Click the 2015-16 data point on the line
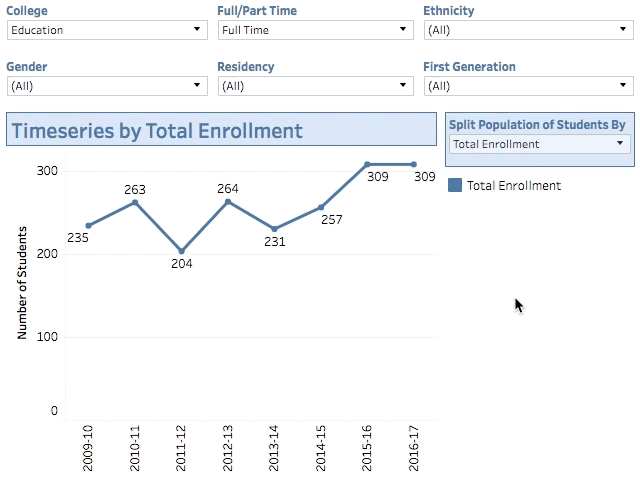This screenshot has width=640, height=480. [367, 164]
